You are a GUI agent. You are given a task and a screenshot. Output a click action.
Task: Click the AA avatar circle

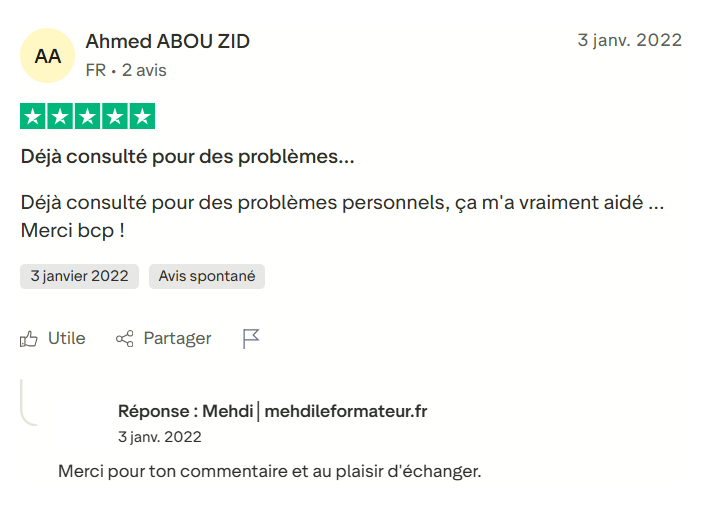click(x=47, y=56)
